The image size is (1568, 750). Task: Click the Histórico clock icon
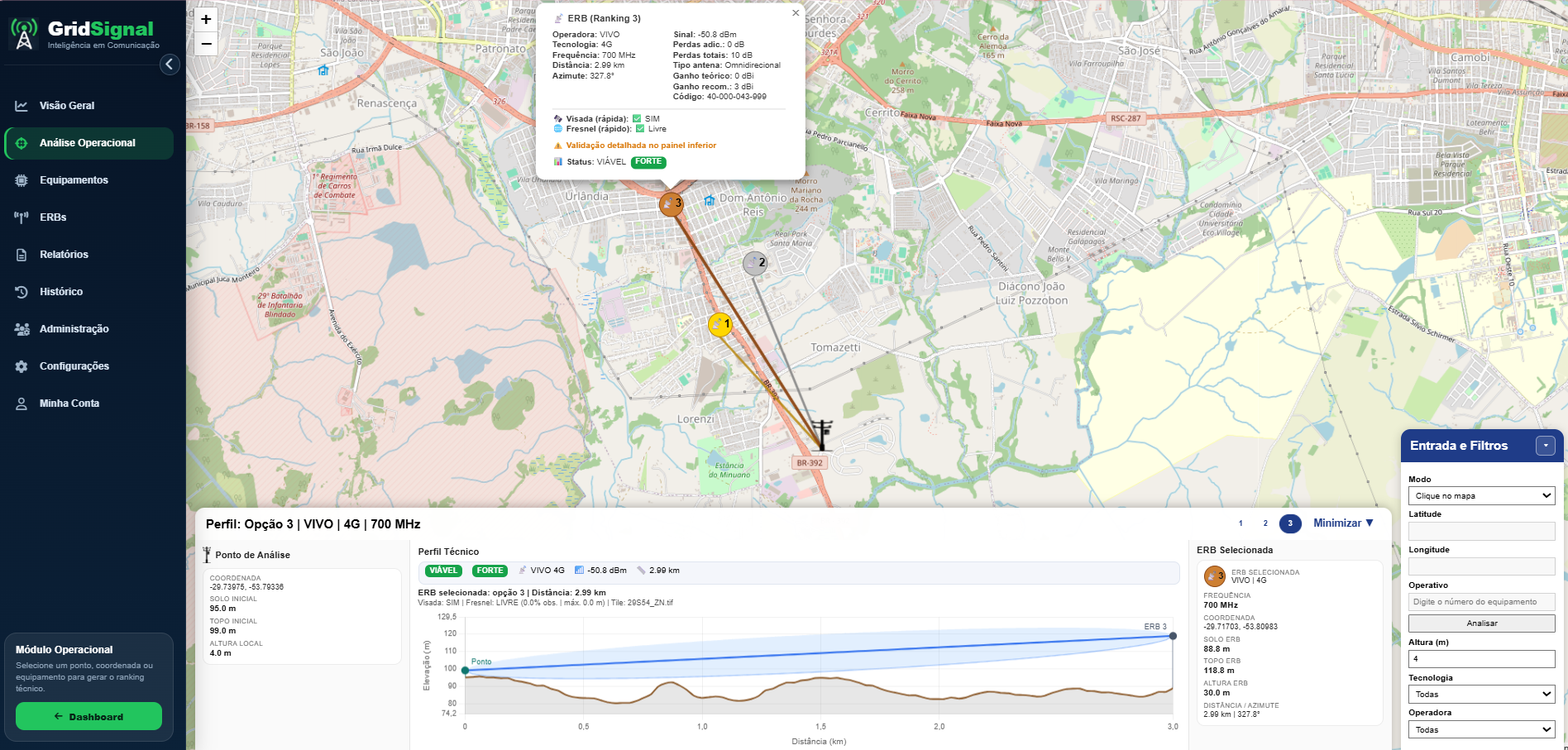tap(22, 292)
